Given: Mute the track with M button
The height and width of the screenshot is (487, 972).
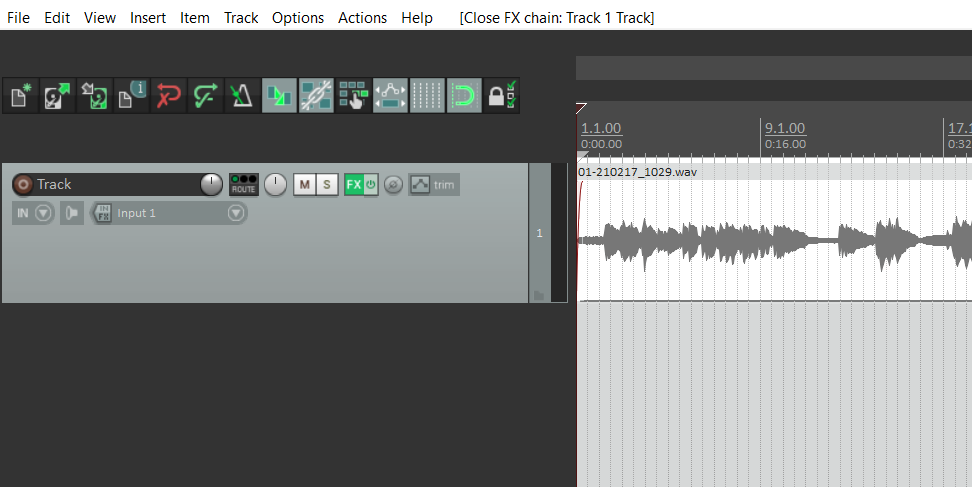Looking at the screenshot, I should [x=304, y=185].
